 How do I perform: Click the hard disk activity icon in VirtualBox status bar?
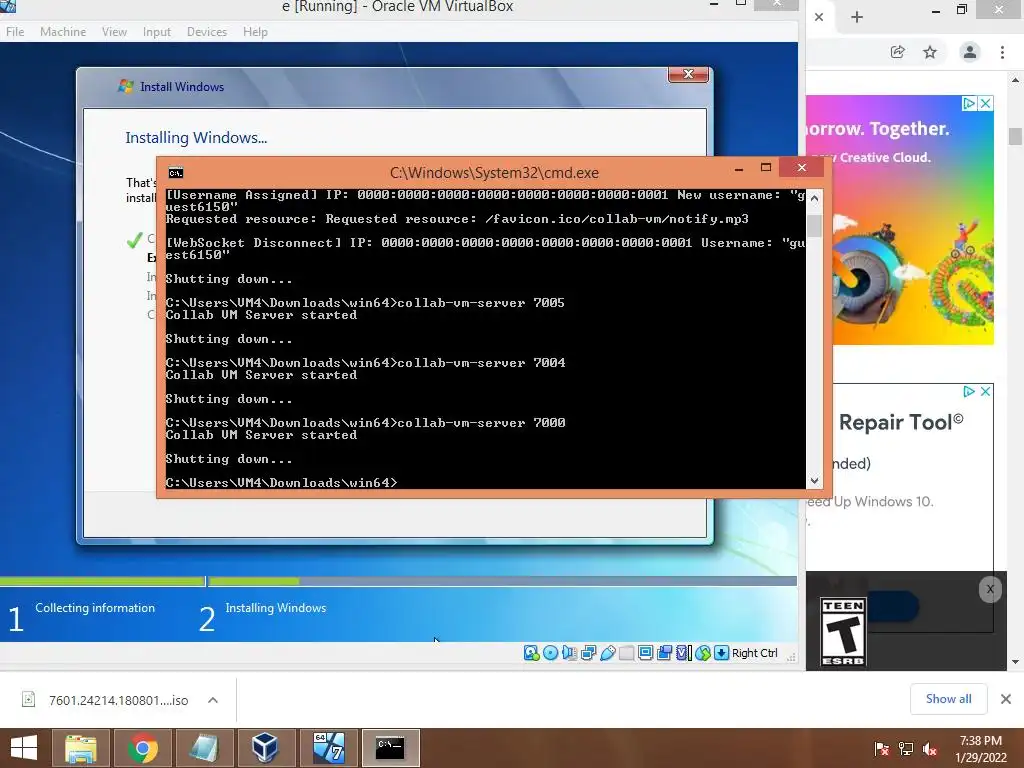coord(532,653)
